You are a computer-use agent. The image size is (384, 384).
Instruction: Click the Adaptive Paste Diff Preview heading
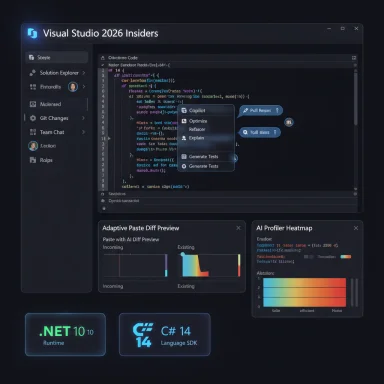[x=141, y=228]
